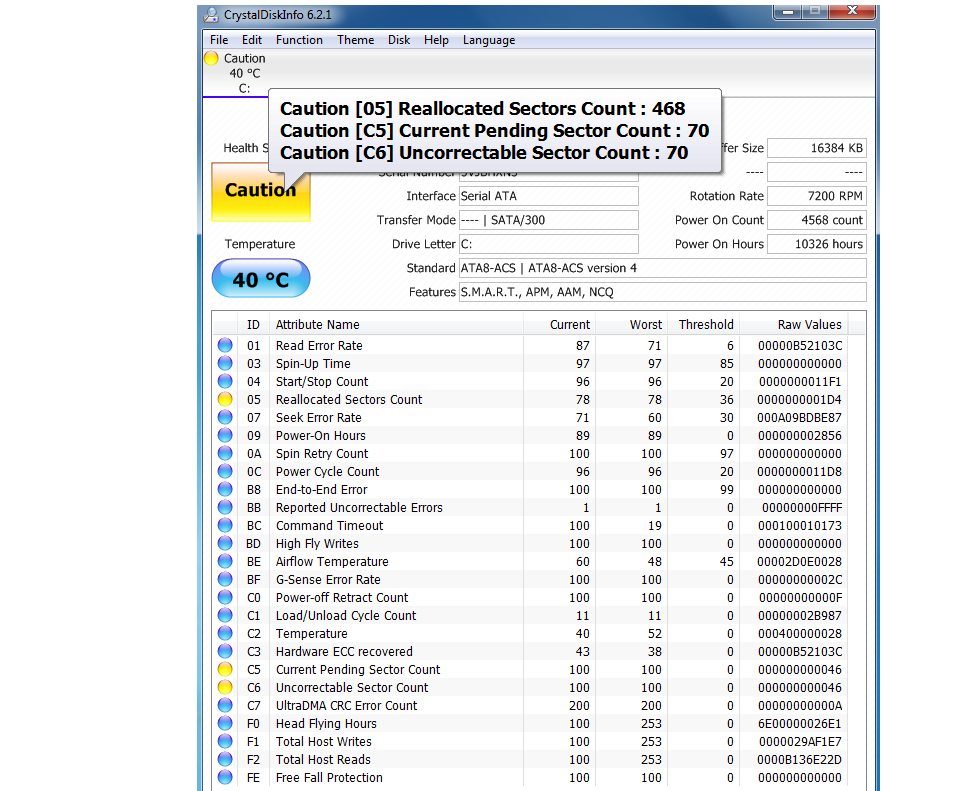960x791 pixels.
Task: Click the Features field S.M.A.R.T., APM, AAM, NCQ
Action: [662, 292]
